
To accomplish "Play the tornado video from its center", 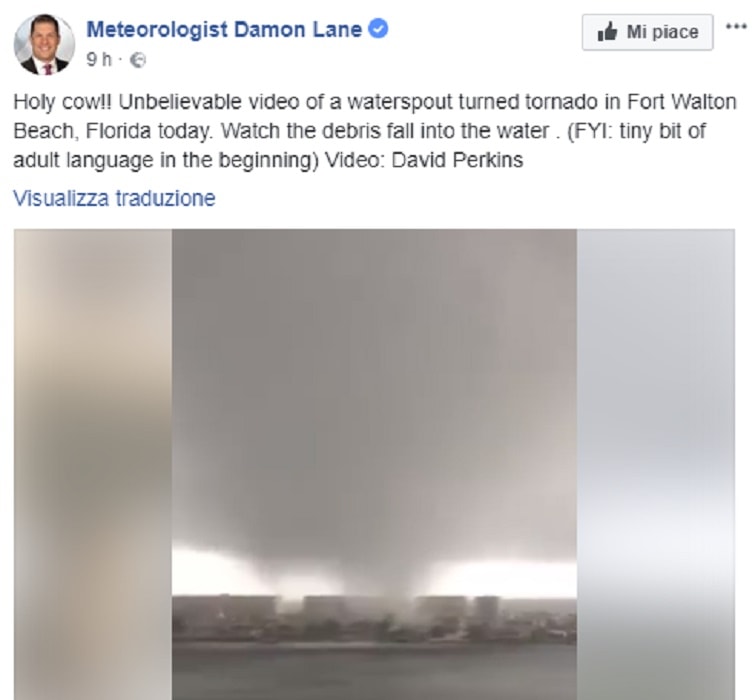I will (374, 464).
